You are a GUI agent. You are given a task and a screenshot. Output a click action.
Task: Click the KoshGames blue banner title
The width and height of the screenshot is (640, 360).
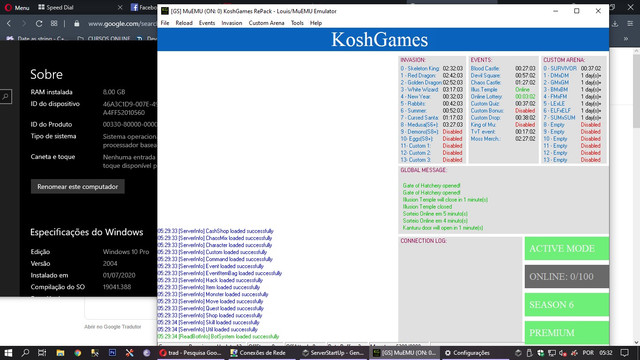point(380,40)
